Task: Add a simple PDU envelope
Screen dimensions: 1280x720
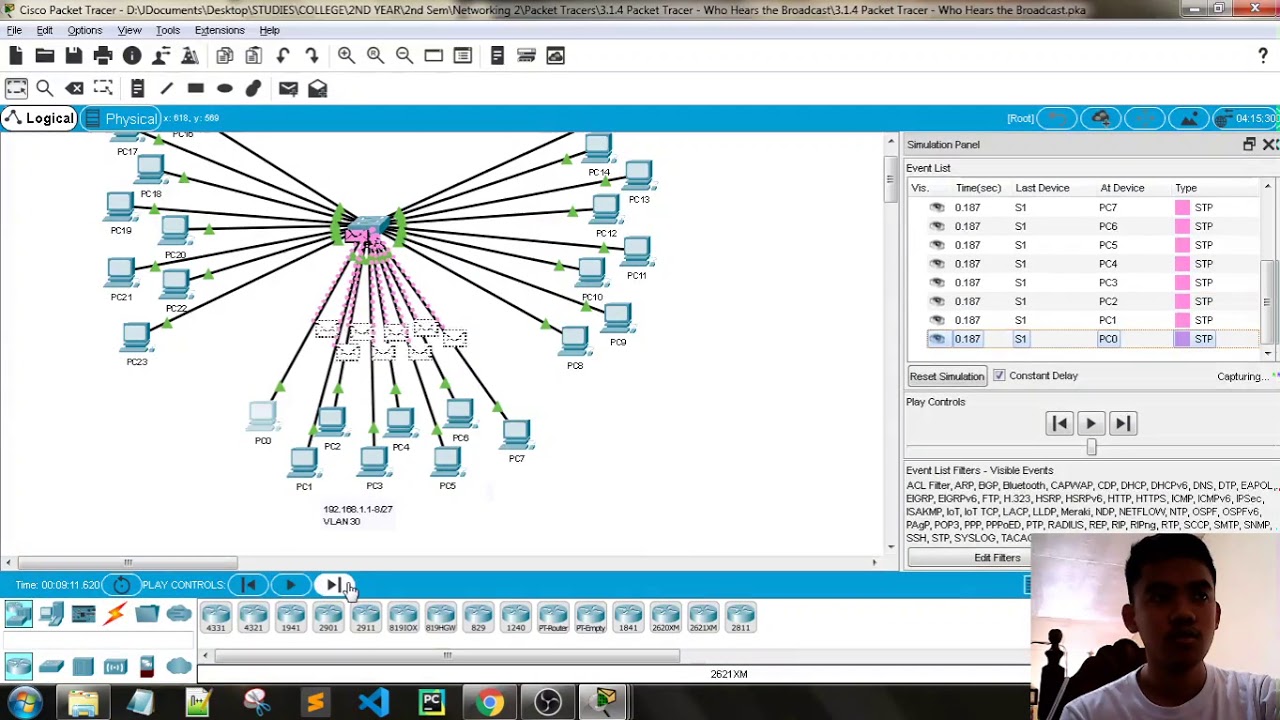Action: tap(288, 89)
